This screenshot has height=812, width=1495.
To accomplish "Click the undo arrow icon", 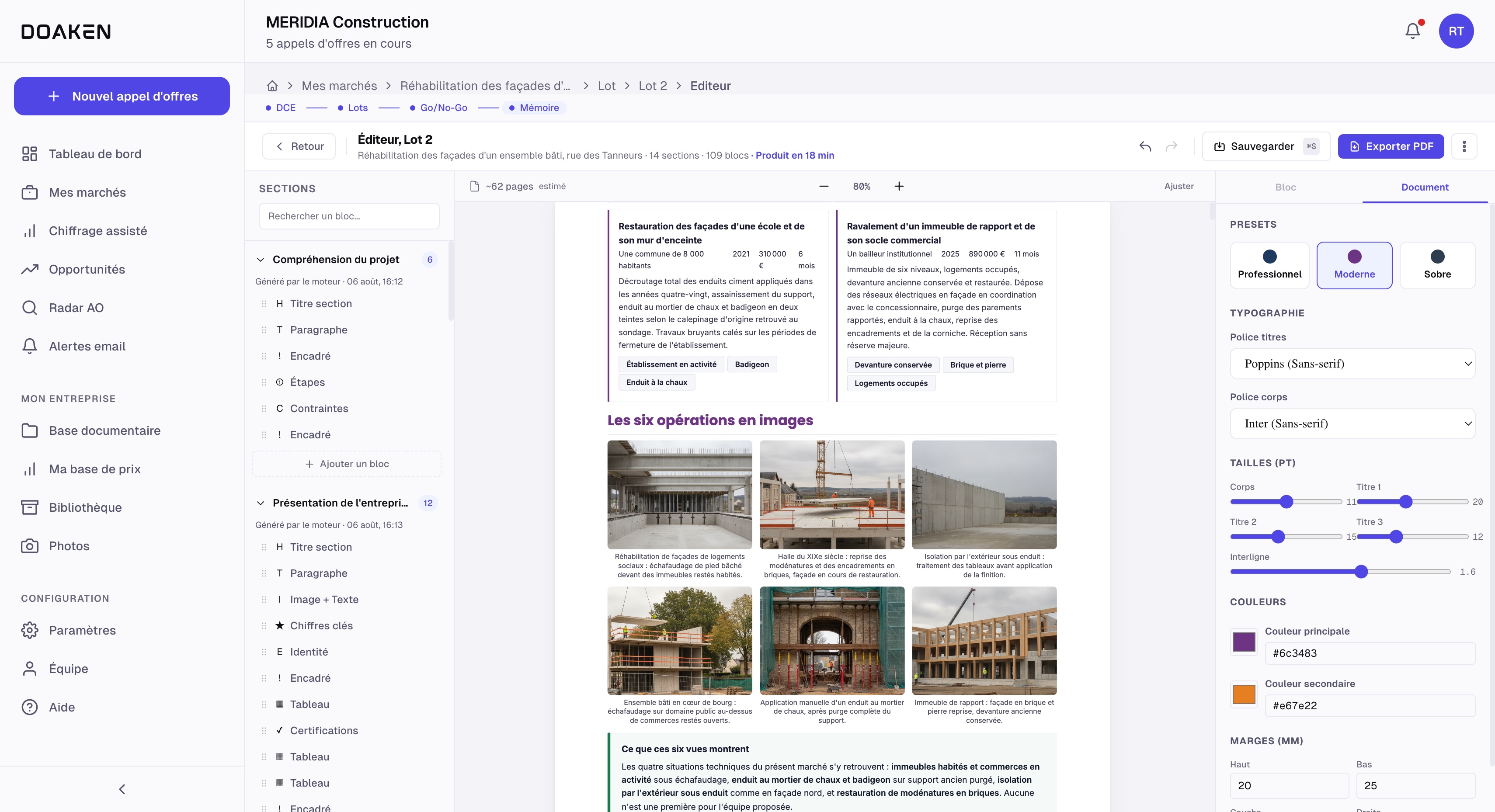I will click(1145, 146).
